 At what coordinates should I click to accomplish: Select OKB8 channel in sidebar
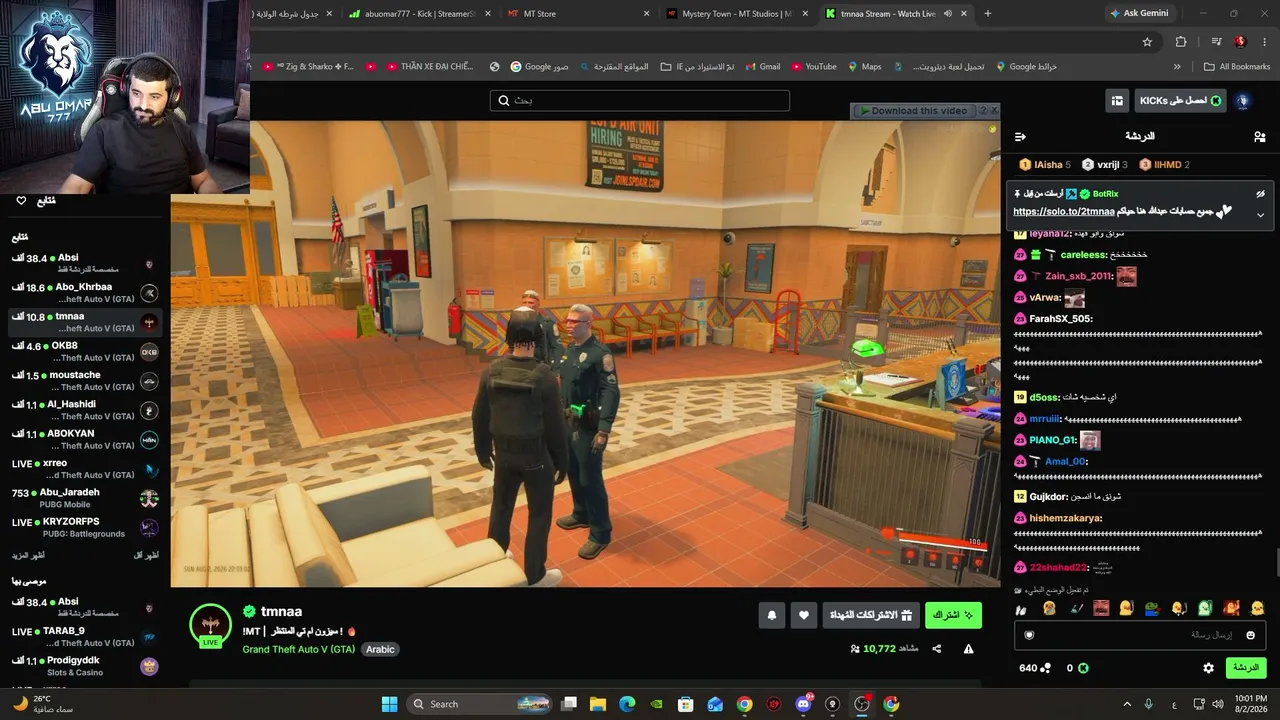pyautogui.click(x=85, y=352)
